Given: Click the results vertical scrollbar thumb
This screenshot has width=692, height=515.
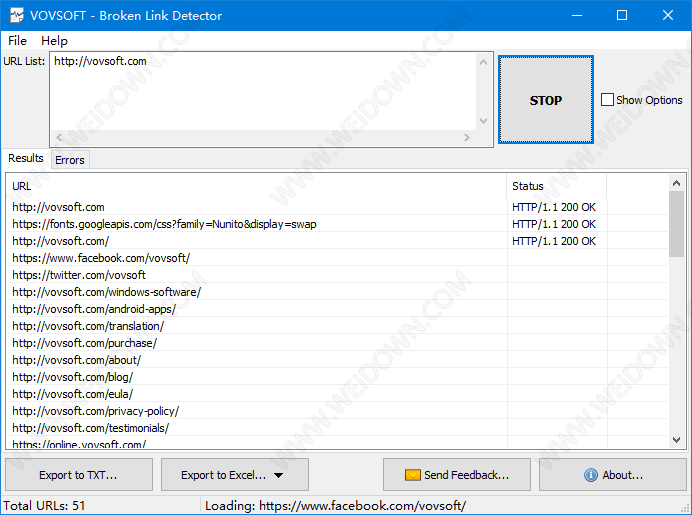Looking at the screenshot, I should pyautogui.click(x=676, y=224).
